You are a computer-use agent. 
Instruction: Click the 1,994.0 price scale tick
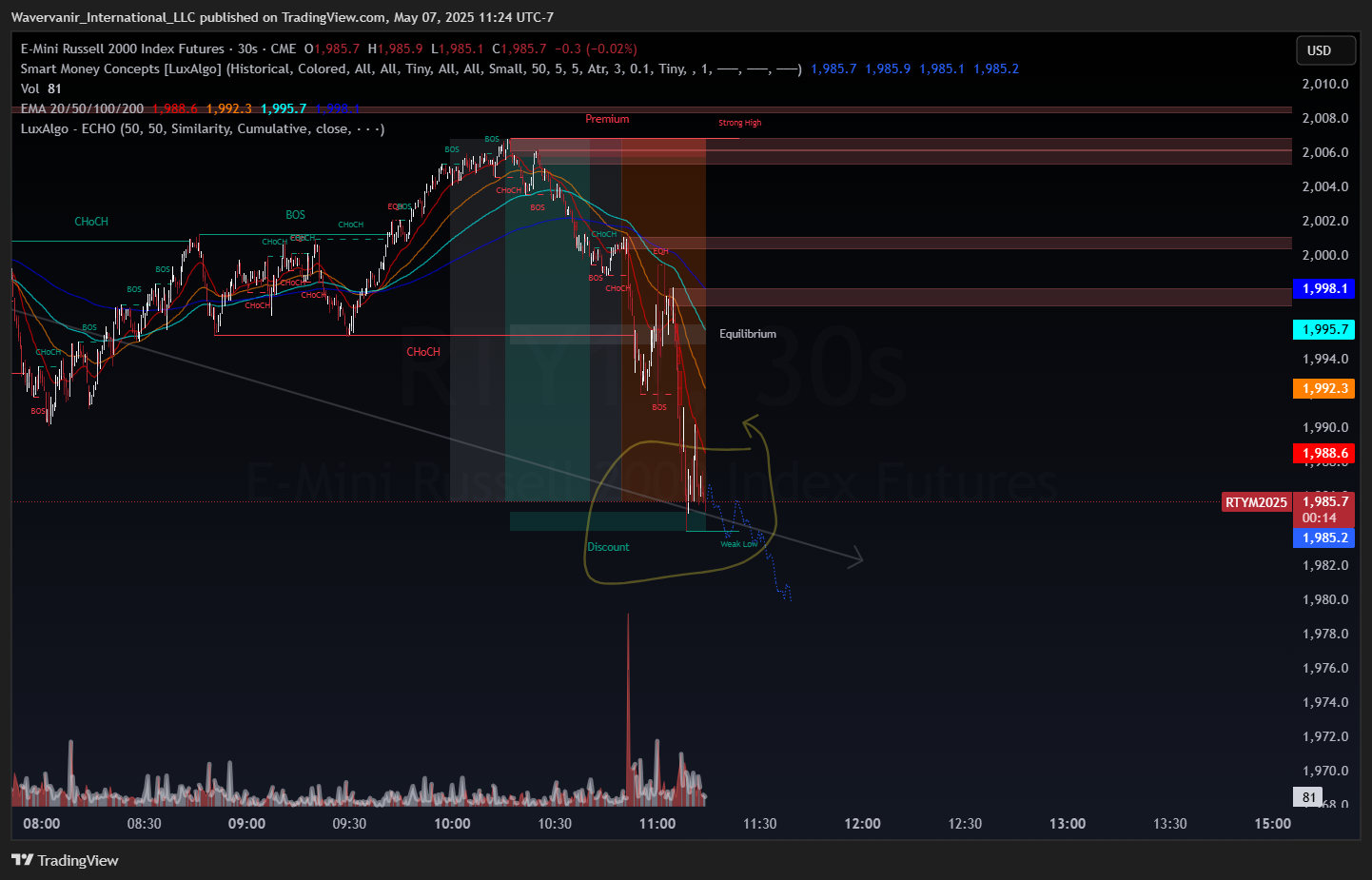1324,359
